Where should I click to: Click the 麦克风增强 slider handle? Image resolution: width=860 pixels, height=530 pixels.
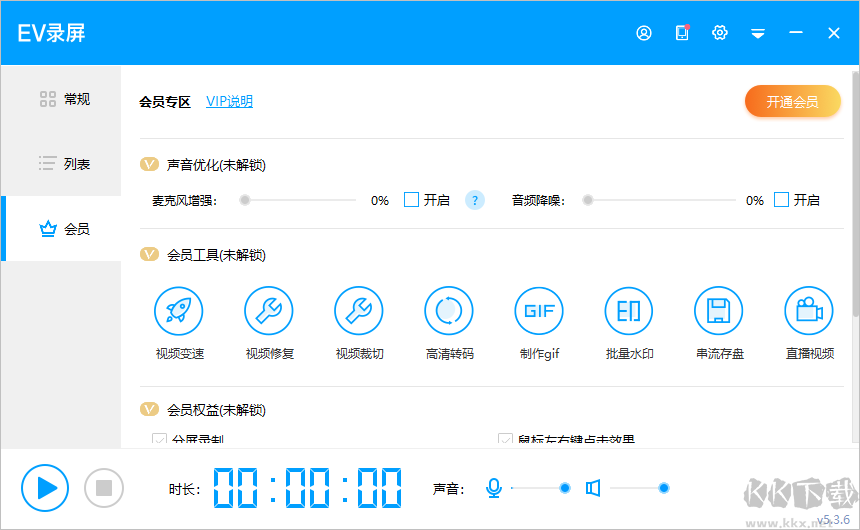pyautogui.click(x=245, y=200)
